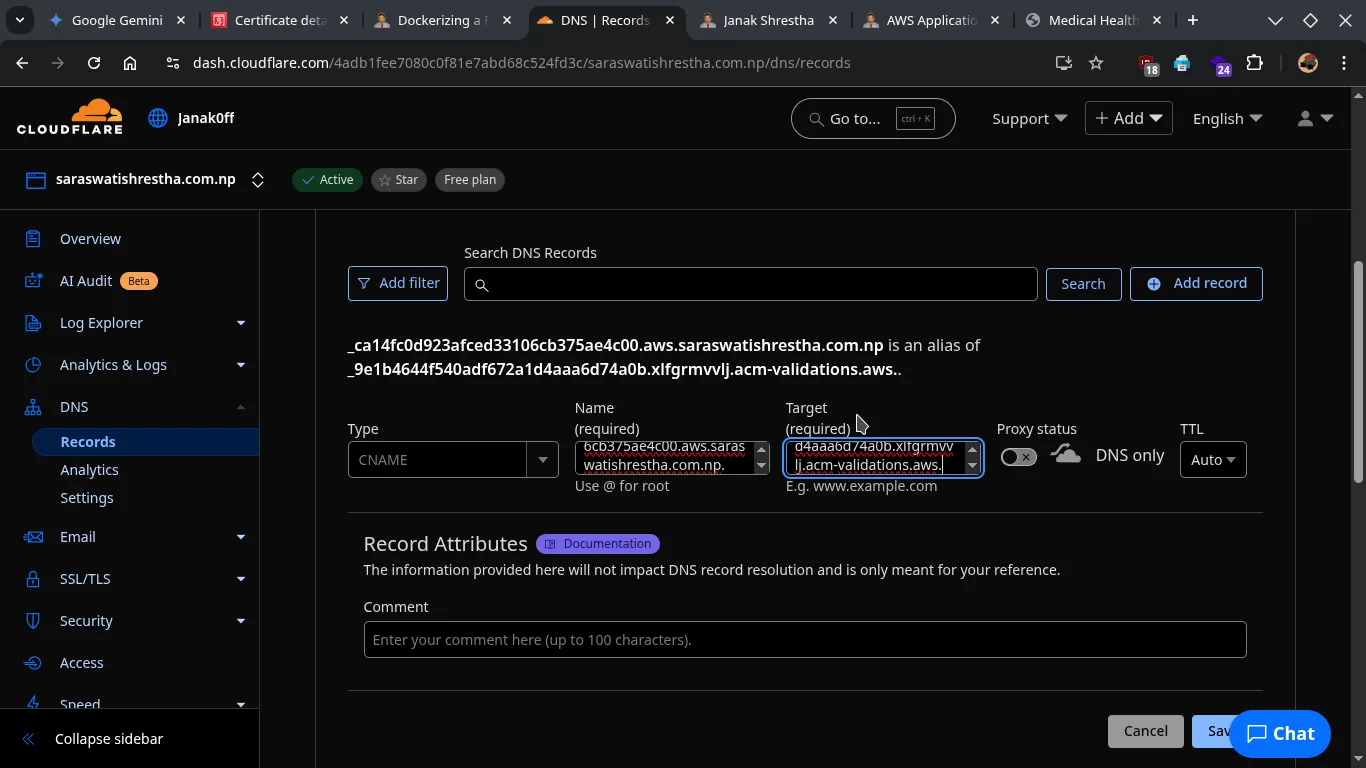Open the browser Extensions puzzle icon
This screenshot has width=1366, height=768.
coord(1254,63)
